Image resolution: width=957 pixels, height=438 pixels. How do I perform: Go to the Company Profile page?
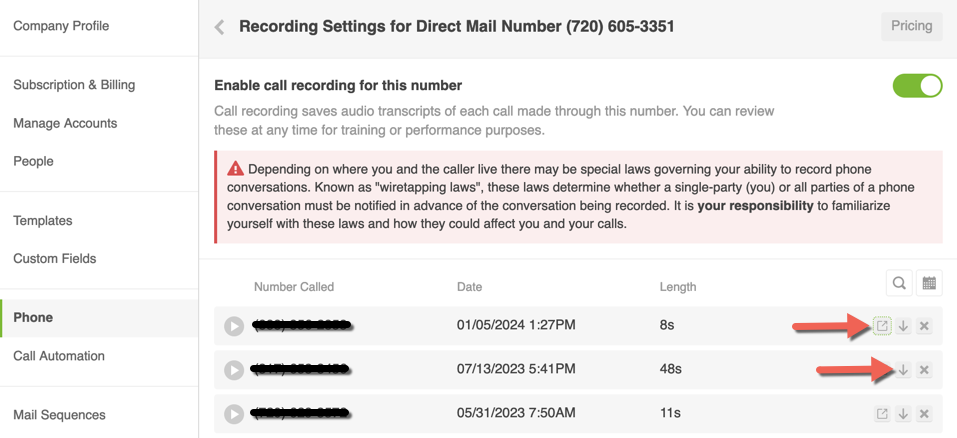tap(61, 26)
